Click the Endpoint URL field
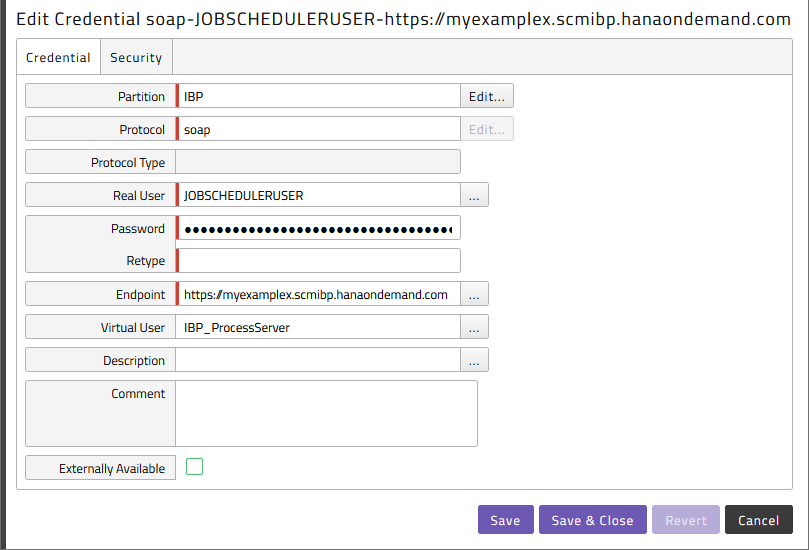 click(x=318, y=294)
